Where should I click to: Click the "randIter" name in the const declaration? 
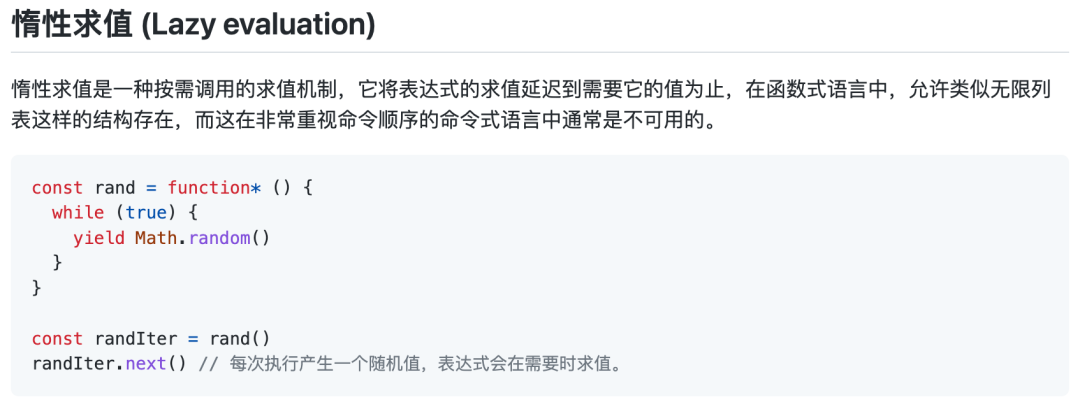click(x=135, y=339)
